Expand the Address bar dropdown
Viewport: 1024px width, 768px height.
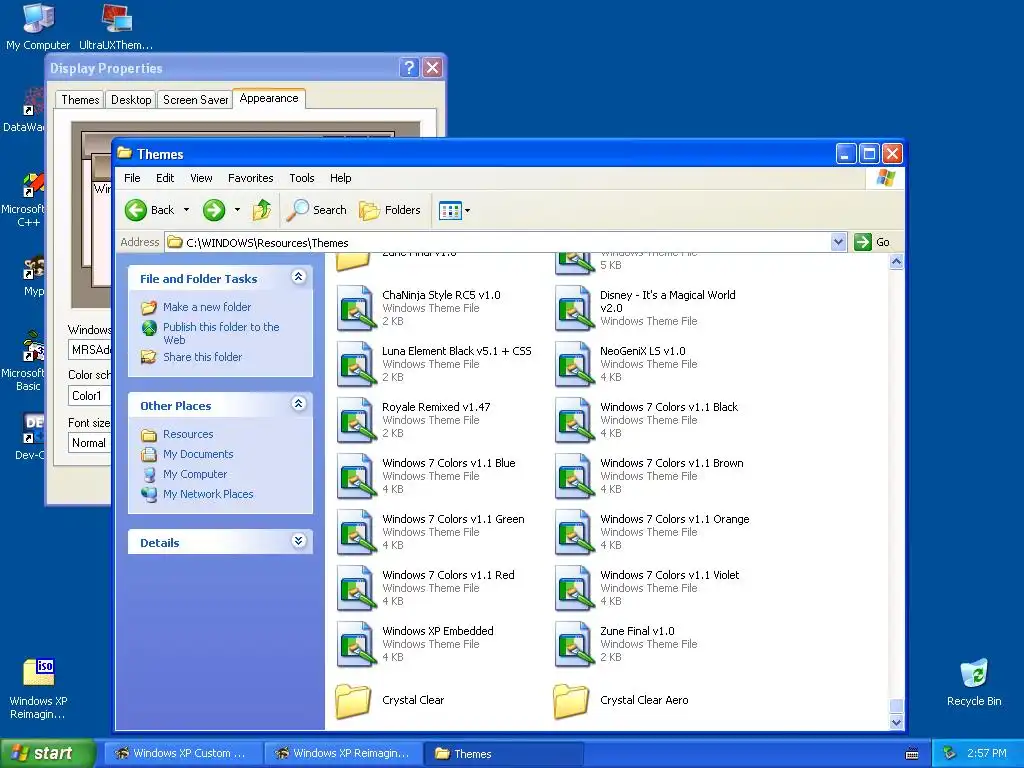coord(839,242)
